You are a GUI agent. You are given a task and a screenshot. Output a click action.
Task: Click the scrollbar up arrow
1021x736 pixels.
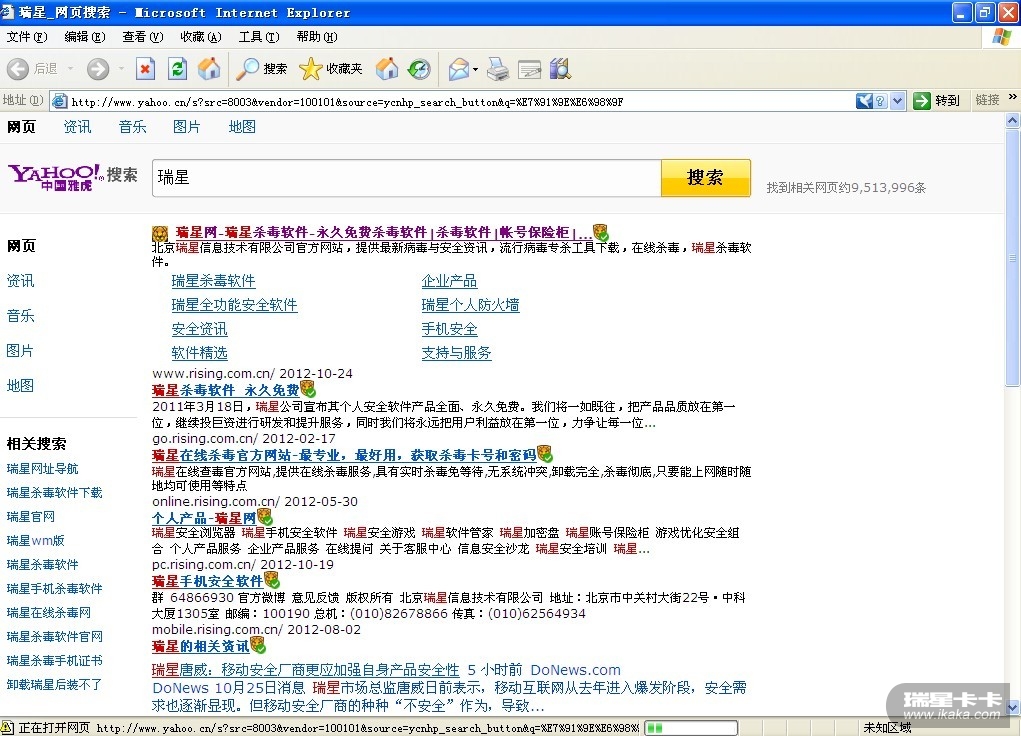coord(1013,120)
